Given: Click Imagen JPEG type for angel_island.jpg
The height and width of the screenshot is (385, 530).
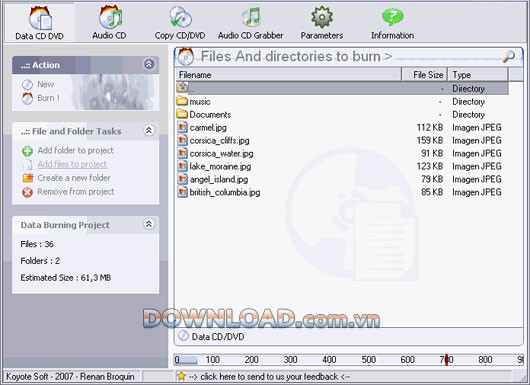Looking at the screenshot, I should point(477,179).
